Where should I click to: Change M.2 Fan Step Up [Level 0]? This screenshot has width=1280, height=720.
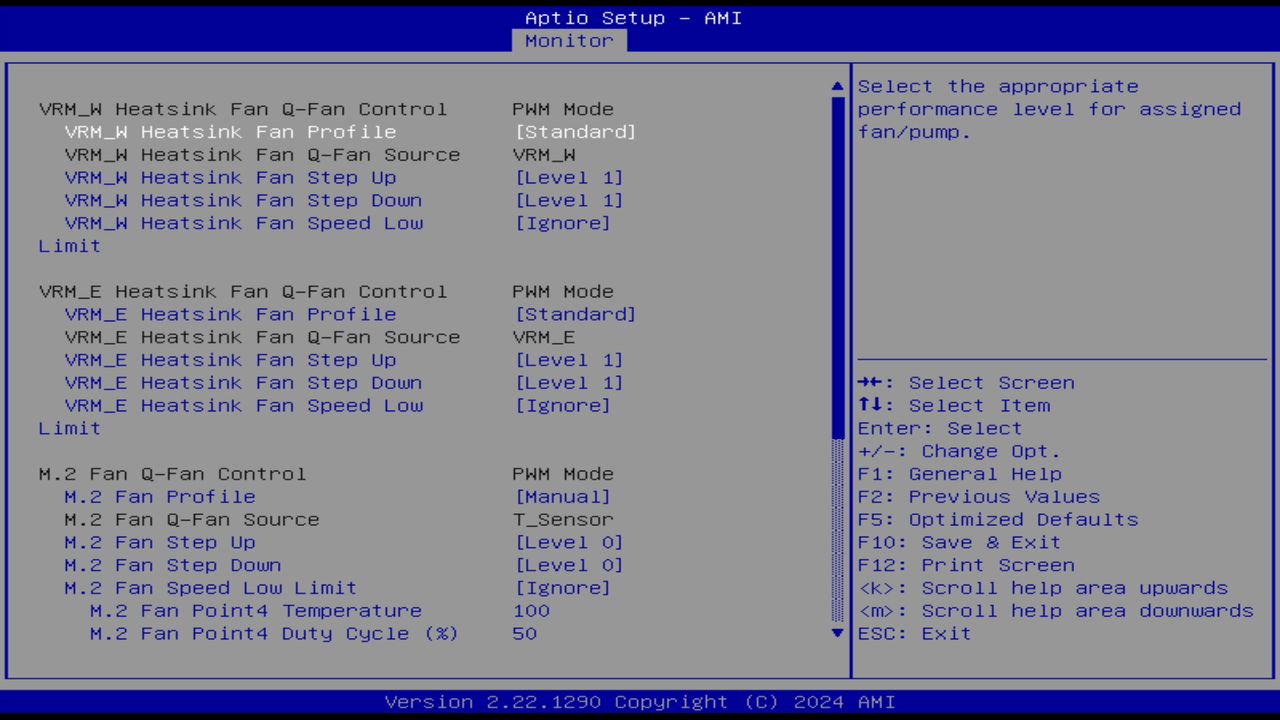[x=569, y=543]
